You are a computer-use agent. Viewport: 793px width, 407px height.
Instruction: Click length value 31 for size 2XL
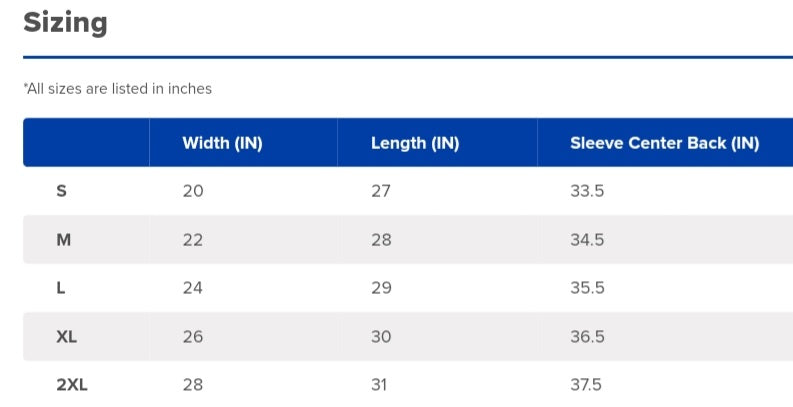click(381, 385)
